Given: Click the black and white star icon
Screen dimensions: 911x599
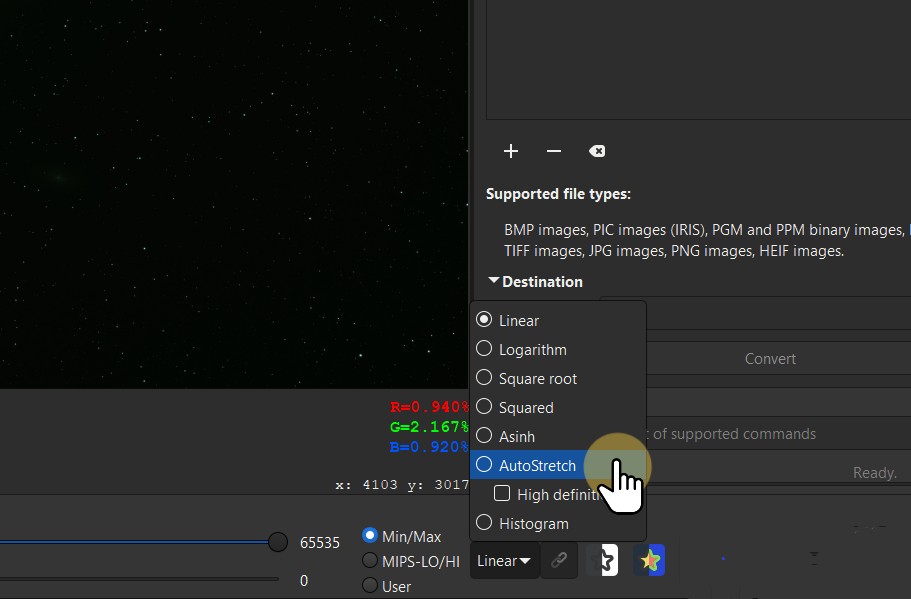Looking at the screenshot, I should tap(602, 561).
